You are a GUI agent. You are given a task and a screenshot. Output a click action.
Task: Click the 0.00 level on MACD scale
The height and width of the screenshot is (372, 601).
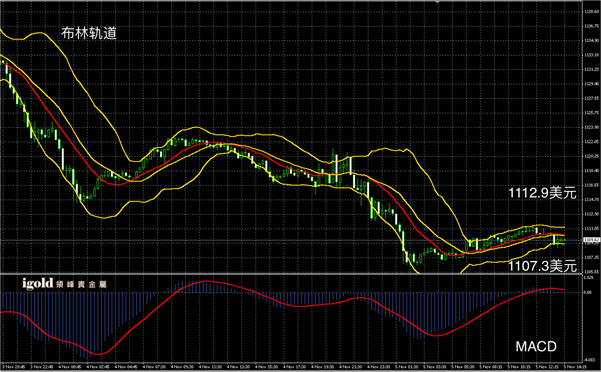587,292
